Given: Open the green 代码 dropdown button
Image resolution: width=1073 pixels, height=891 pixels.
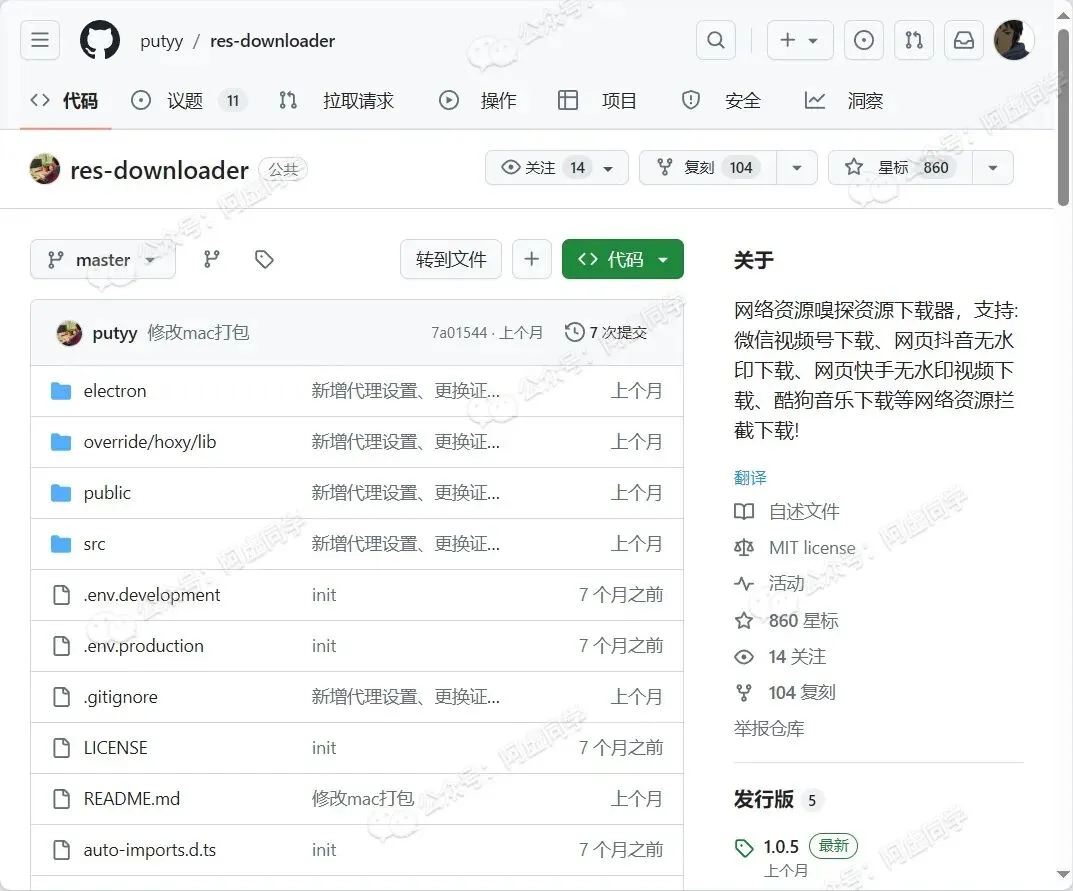Looking at the screenshot, I should tap(623, 259).
